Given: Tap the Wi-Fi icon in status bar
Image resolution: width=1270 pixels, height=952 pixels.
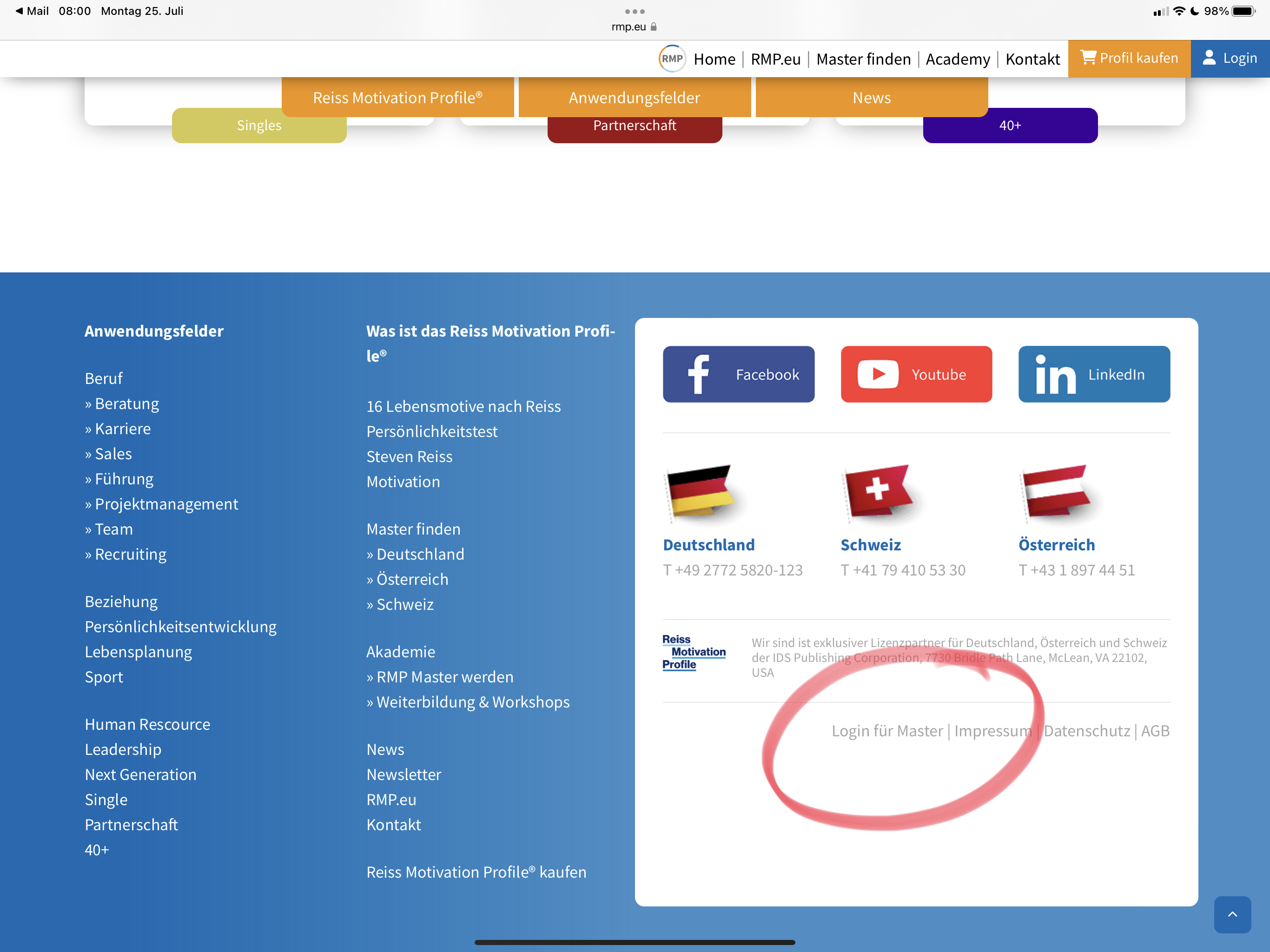Looking at the screenshot, I should (1179, 11).
